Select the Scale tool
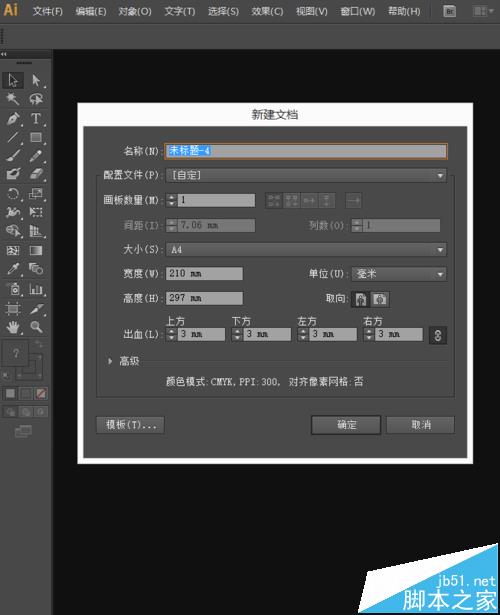500x615 pixels. pyautogui.click(x=36, y=194)
